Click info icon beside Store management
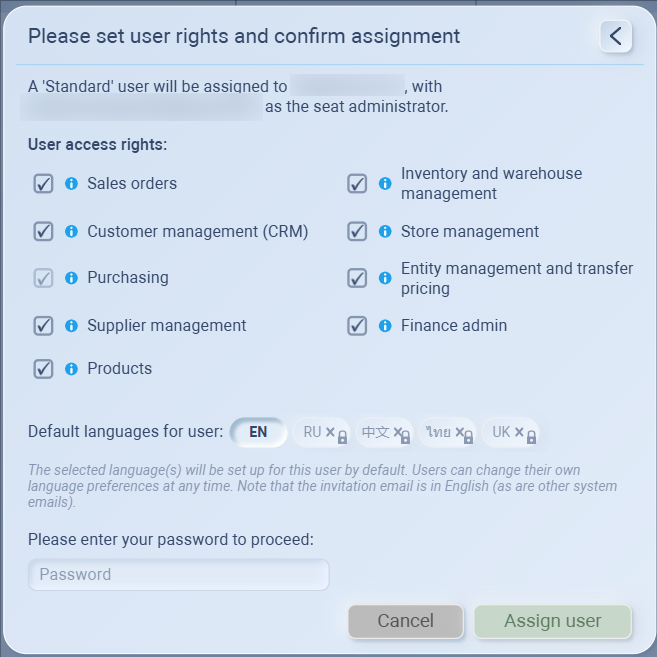Screen dimensions: 657x657 [385, 232]
